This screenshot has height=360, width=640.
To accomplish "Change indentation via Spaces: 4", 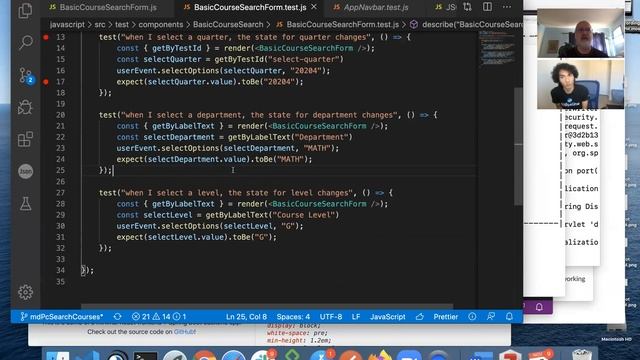I will click(293, 317).
